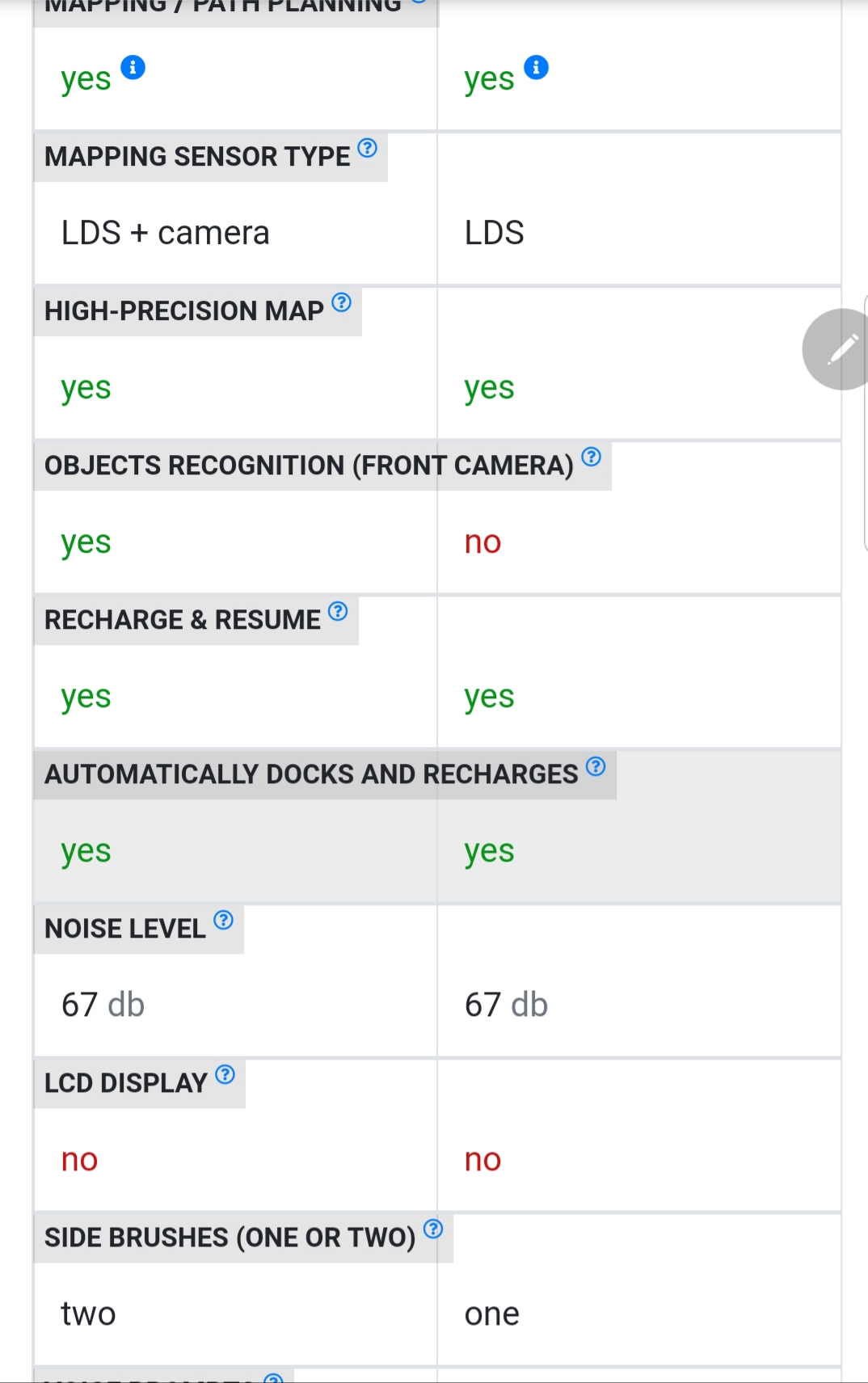Select the Mapping Sensor Type heading
The width and height of the screenshot is (868, 1383).
click(x=197, y=157)
